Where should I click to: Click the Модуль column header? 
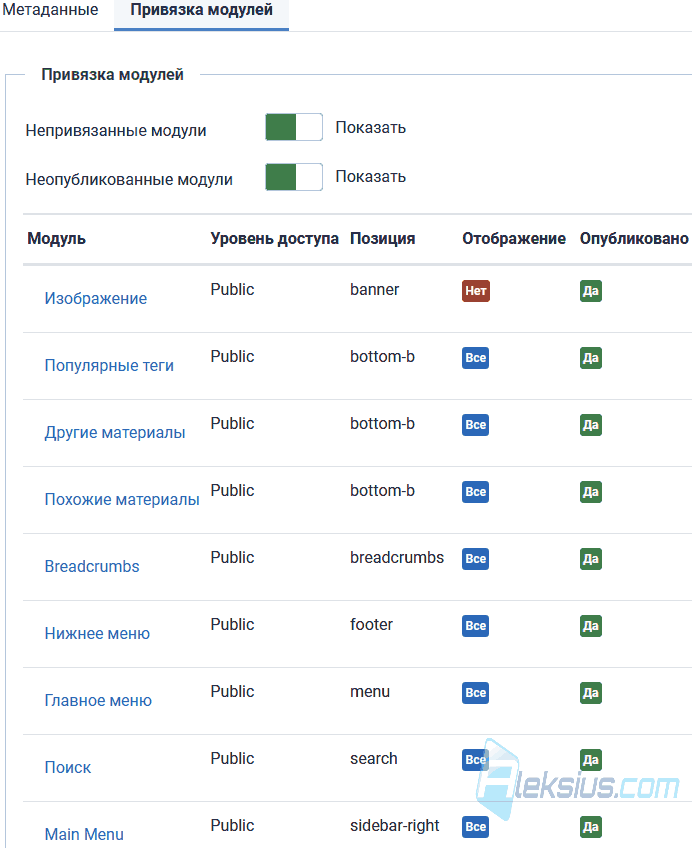[56, 238]
